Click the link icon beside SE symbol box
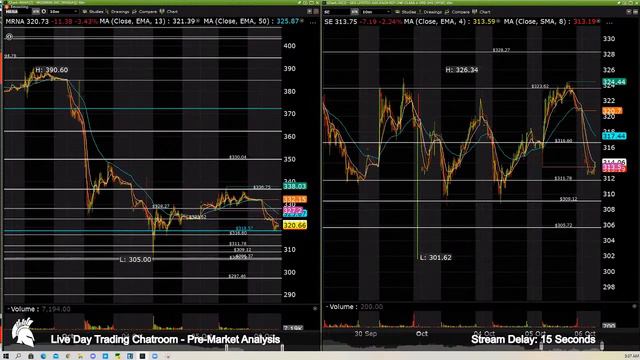640x360 pixels. (x=355, y=12)
